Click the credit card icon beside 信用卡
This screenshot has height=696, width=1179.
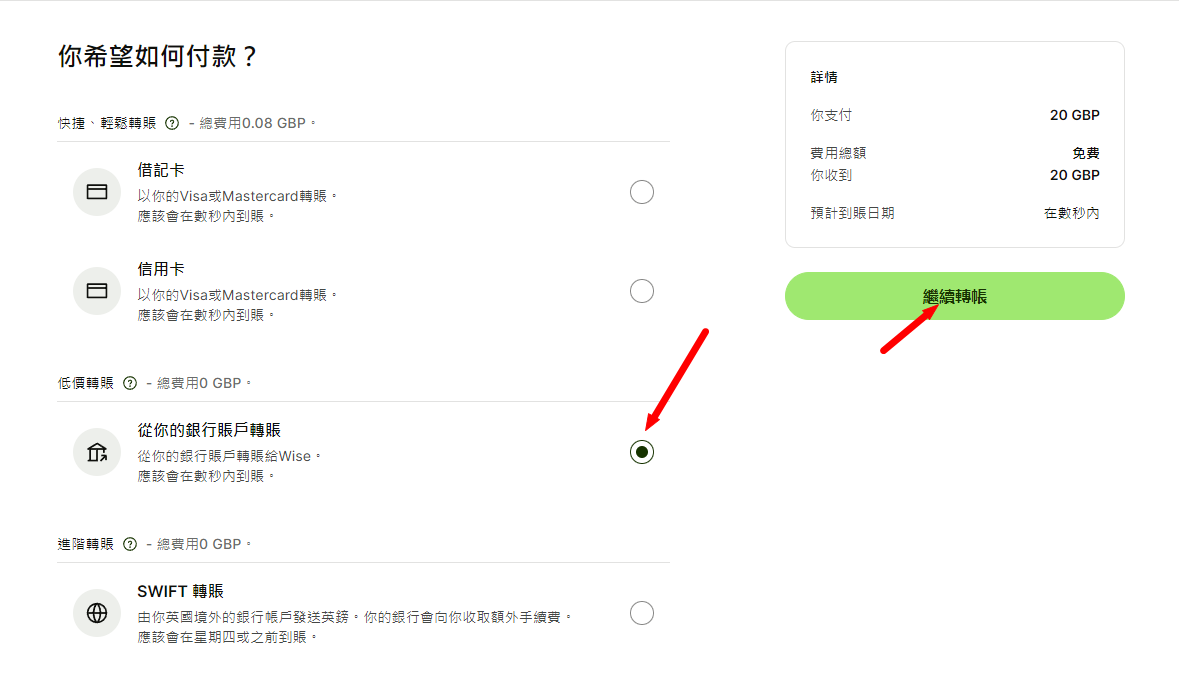point(96,291)
